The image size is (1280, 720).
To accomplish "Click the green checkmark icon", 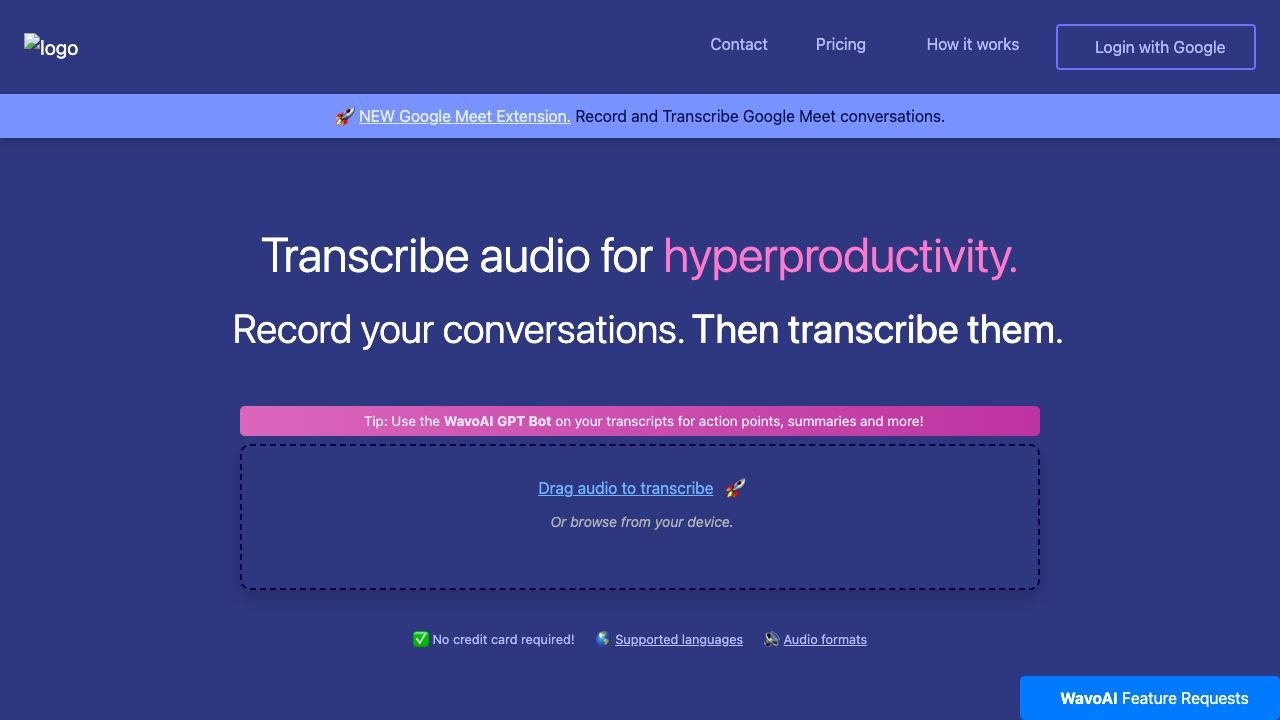I will tap(421, 639).
